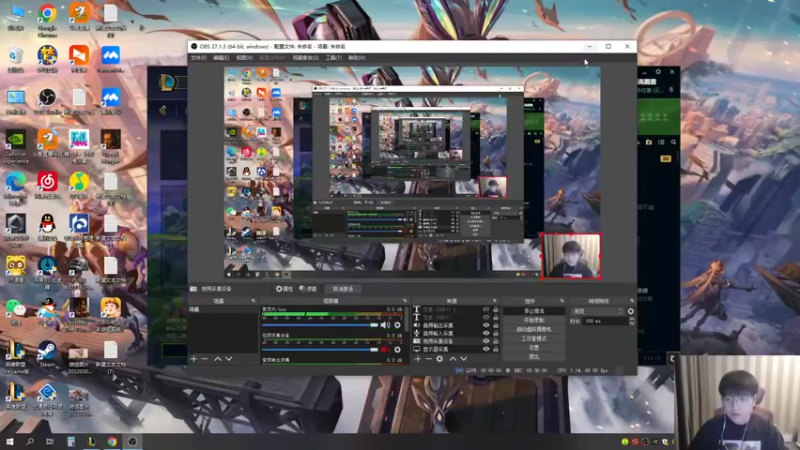Image resolution: width=800 pixels, height=450 pixels.
Task: Open 设置 in the controls panel
Action: coord(534,347)
